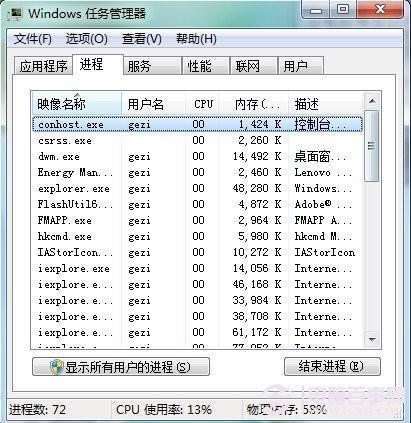Image resolution: width=411 pixels, height=423 pixels.
Task: Open the 查看(V) menu
Action: [x=141, y=39]
